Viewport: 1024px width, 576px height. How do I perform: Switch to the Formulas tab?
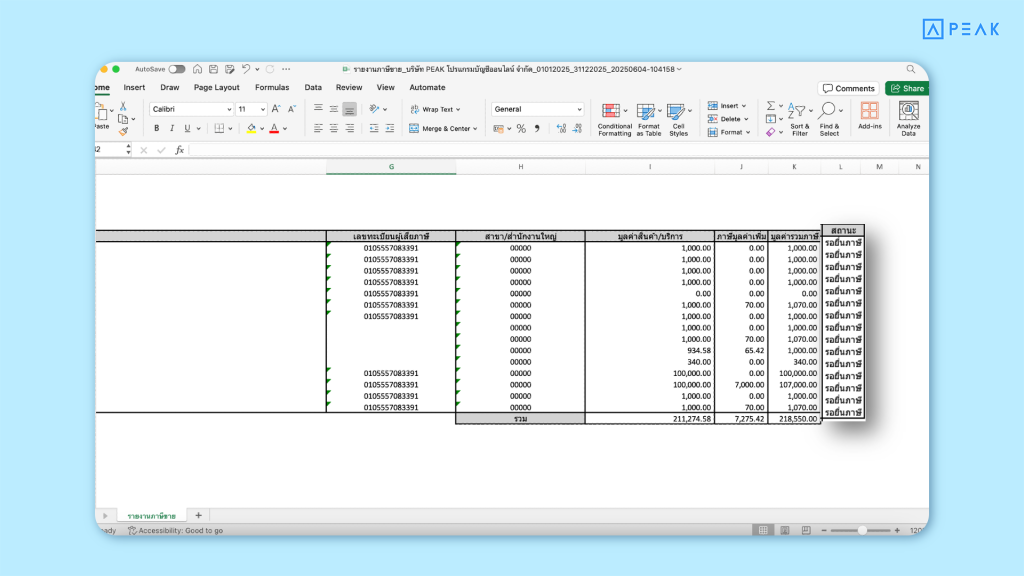tap(272, 88)
